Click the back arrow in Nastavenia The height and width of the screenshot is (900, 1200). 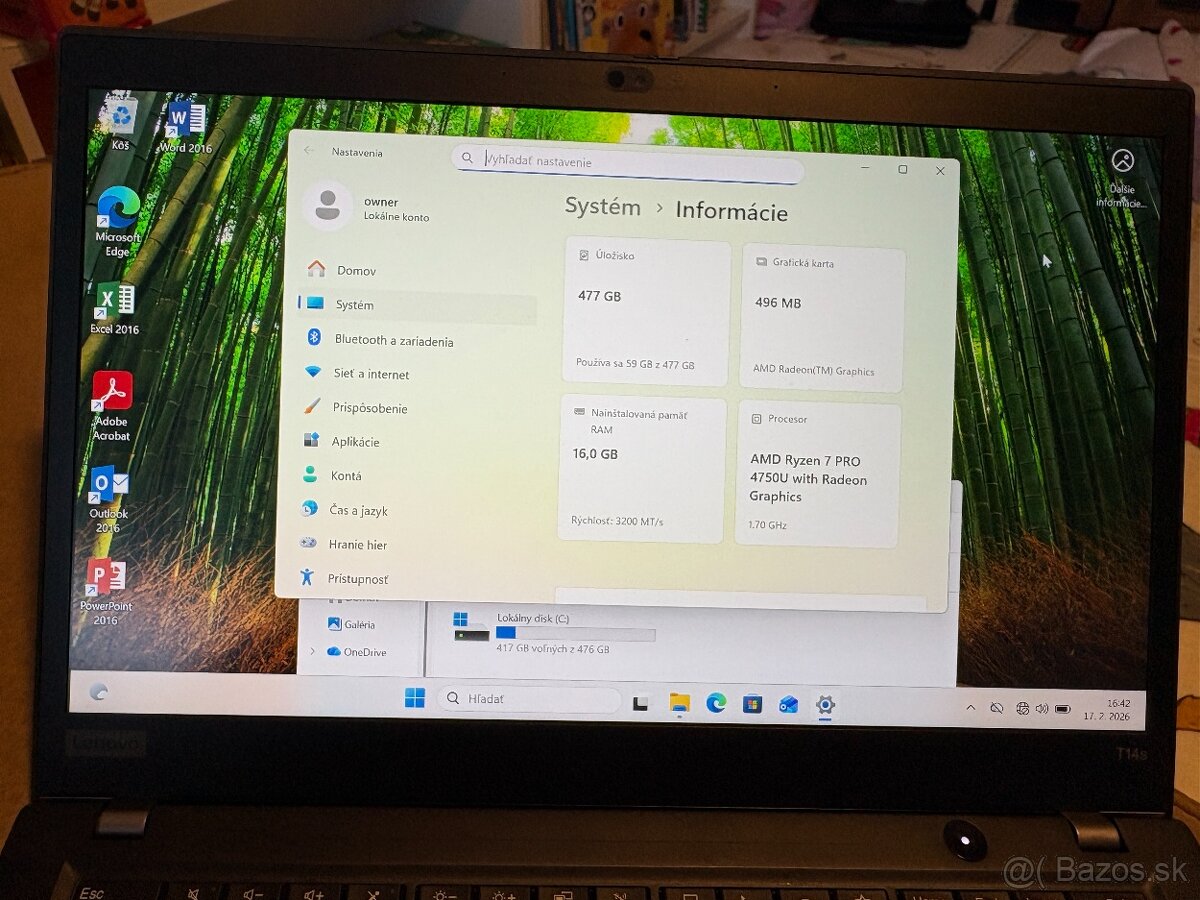tap(309, 149)
